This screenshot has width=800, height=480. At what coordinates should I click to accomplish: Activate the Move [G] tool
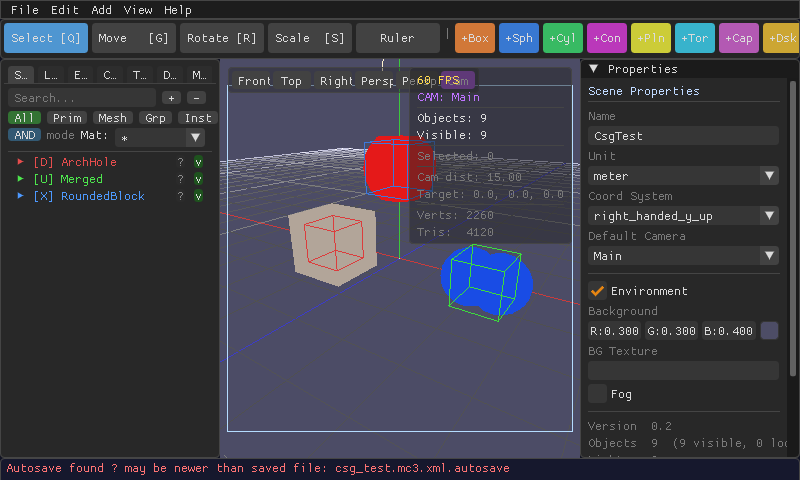(x=134, y=38)
